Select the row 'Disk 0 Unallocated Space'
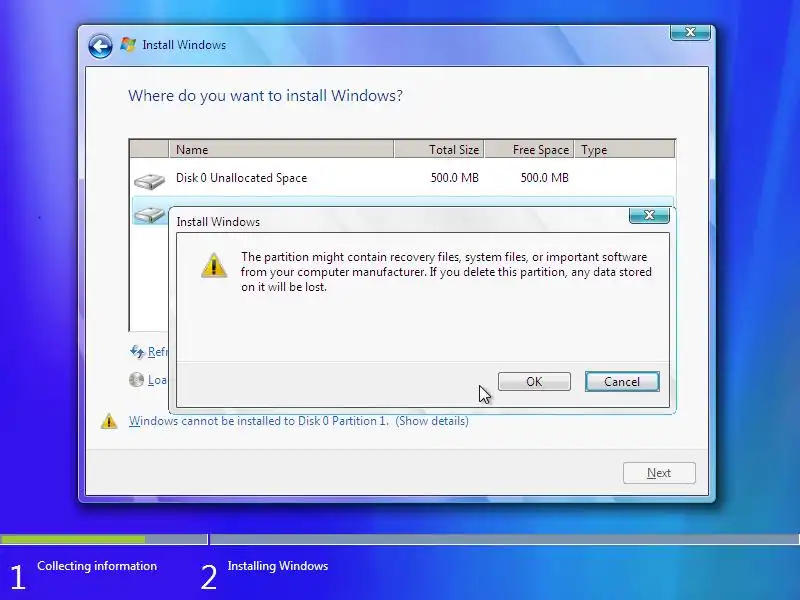 (x=403, y=178)
